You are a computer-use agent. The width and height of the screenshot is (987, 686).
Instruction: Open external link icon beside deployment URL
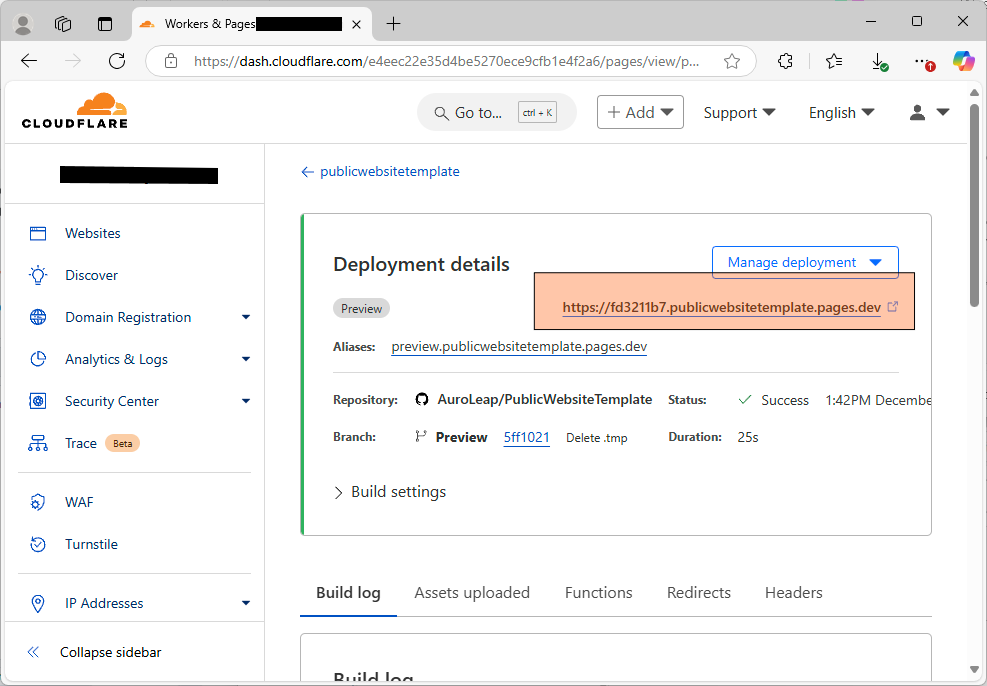[x=893, y=307]
